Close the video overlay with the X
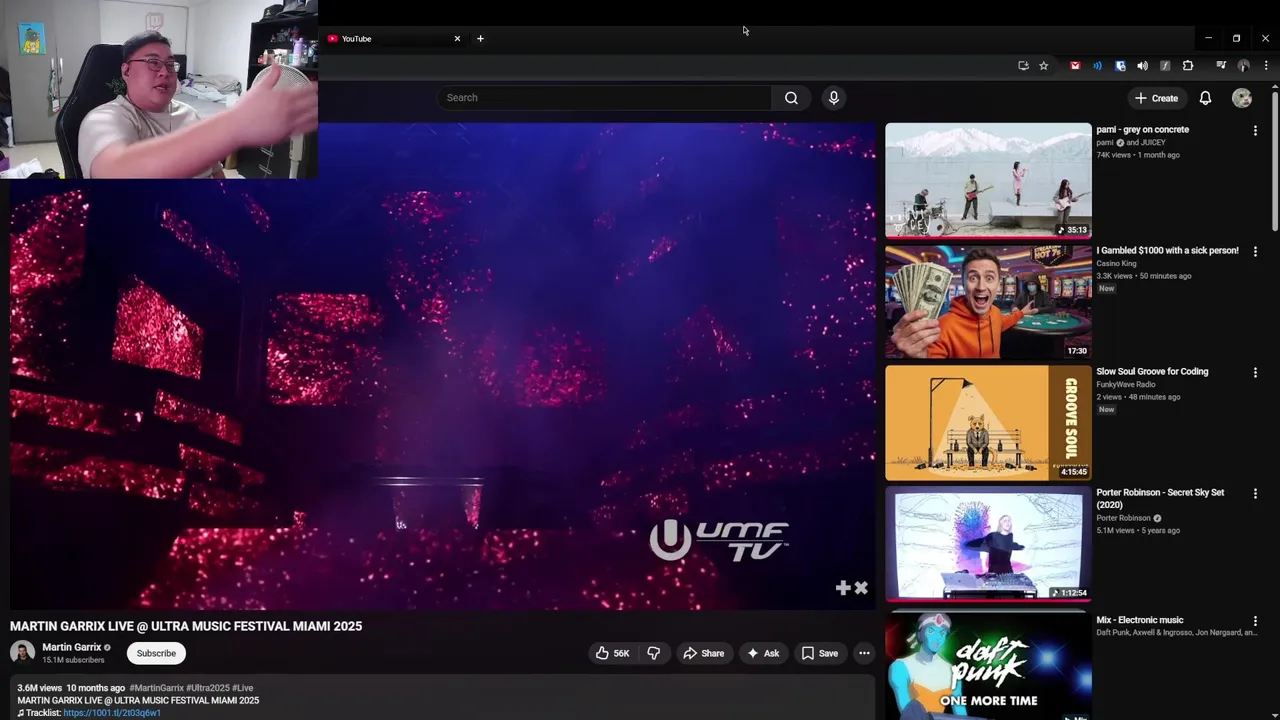Viewport: 1280px width, 720px height. pos(861,588)
